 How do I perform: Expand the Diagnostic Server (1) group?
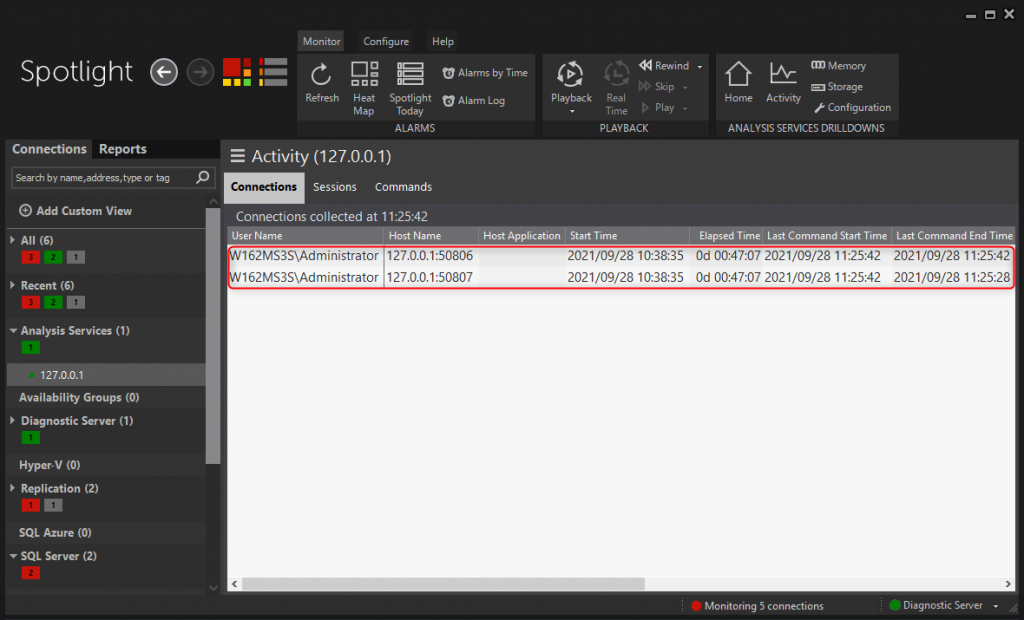12,421
